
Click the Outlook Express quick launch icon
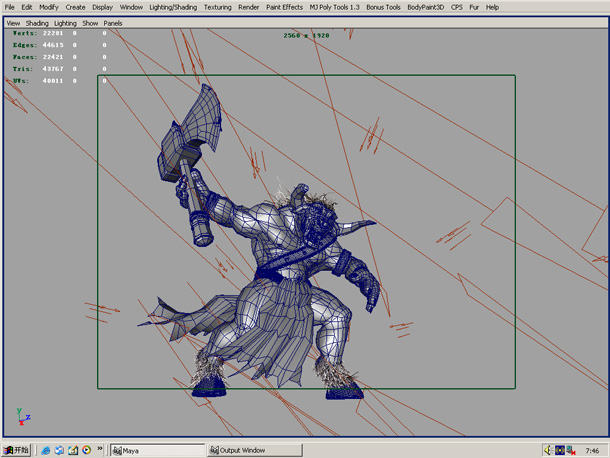59,450
